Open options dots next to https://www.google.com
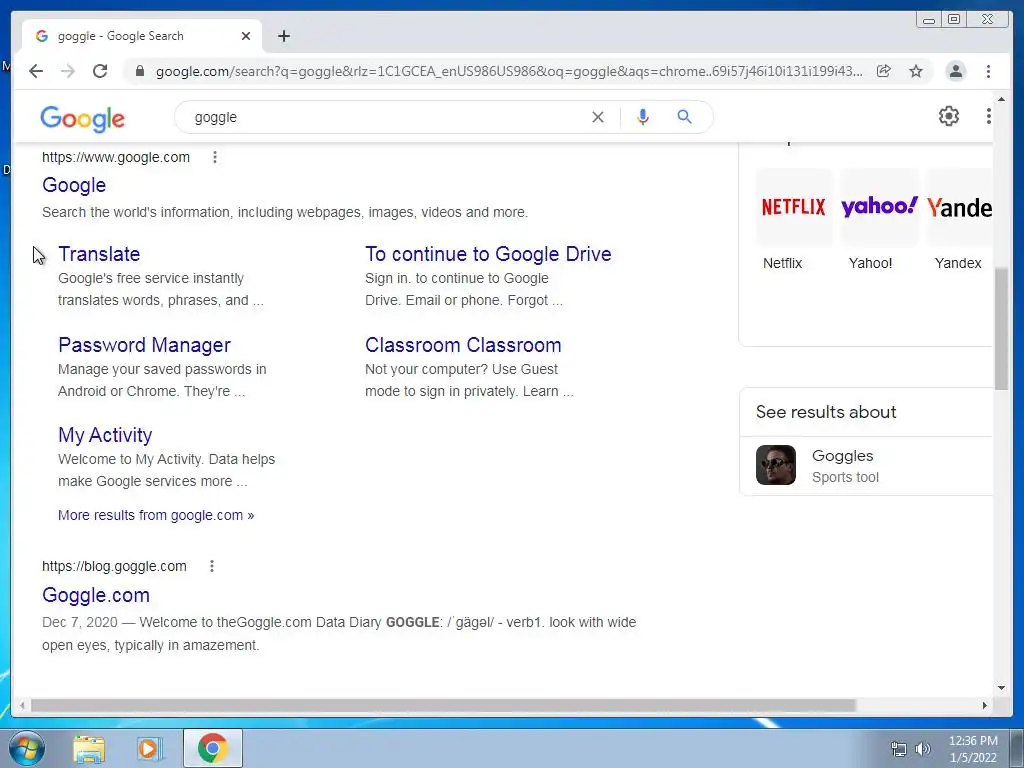Viewport: 1024px width, 768px height. tap(215, 157)
